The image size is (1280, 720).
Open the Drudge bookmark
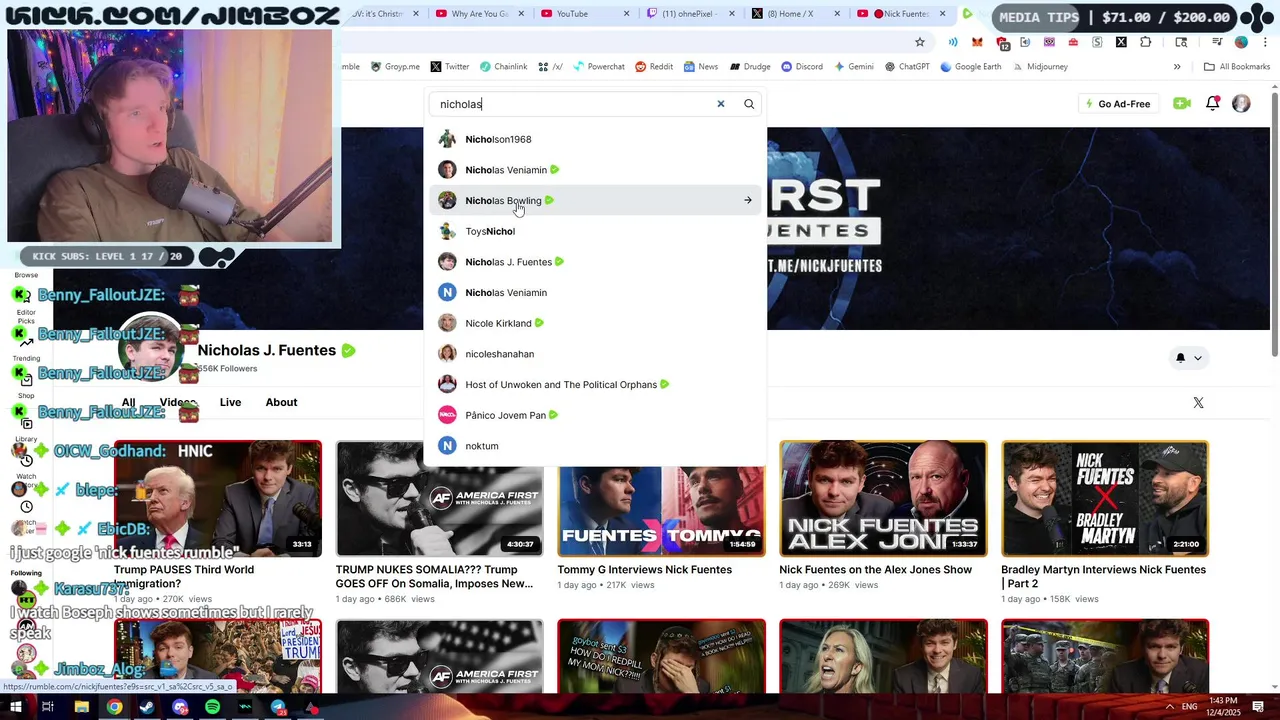pos(749,67)
